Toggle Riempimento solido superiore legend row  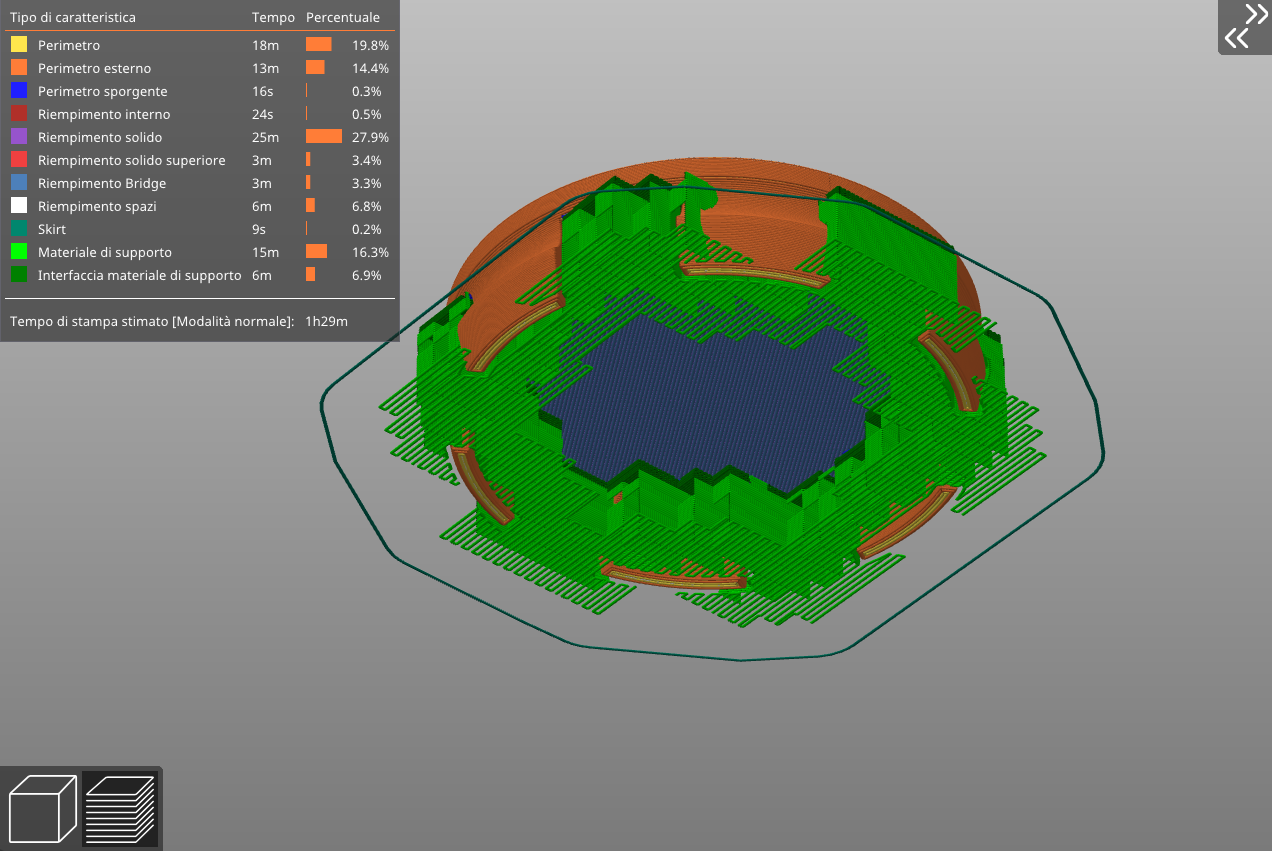pyautogui.click(x=199, y=160)
